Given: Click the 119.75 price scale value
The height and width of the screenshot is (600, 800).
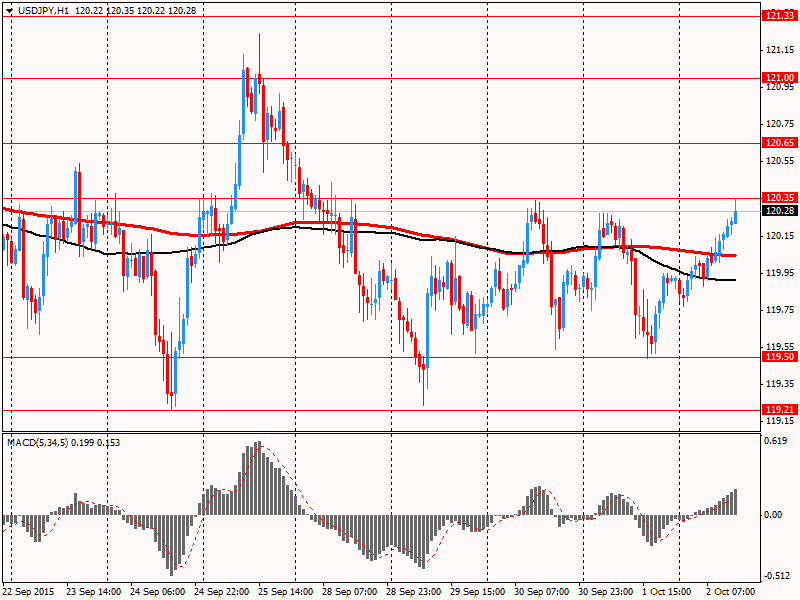Looking at the screenshot, I should pyautogui.click(x=780, y=310).
